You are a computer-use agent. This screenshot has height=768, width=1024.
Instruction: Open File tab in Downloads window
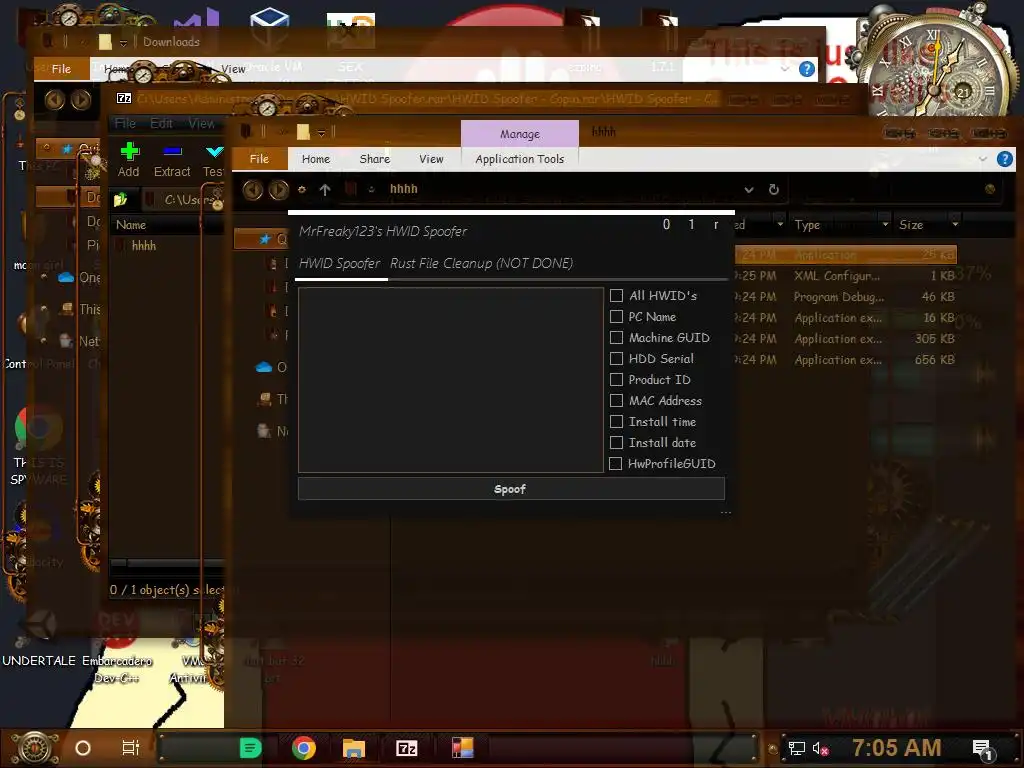tap(61, 69)
